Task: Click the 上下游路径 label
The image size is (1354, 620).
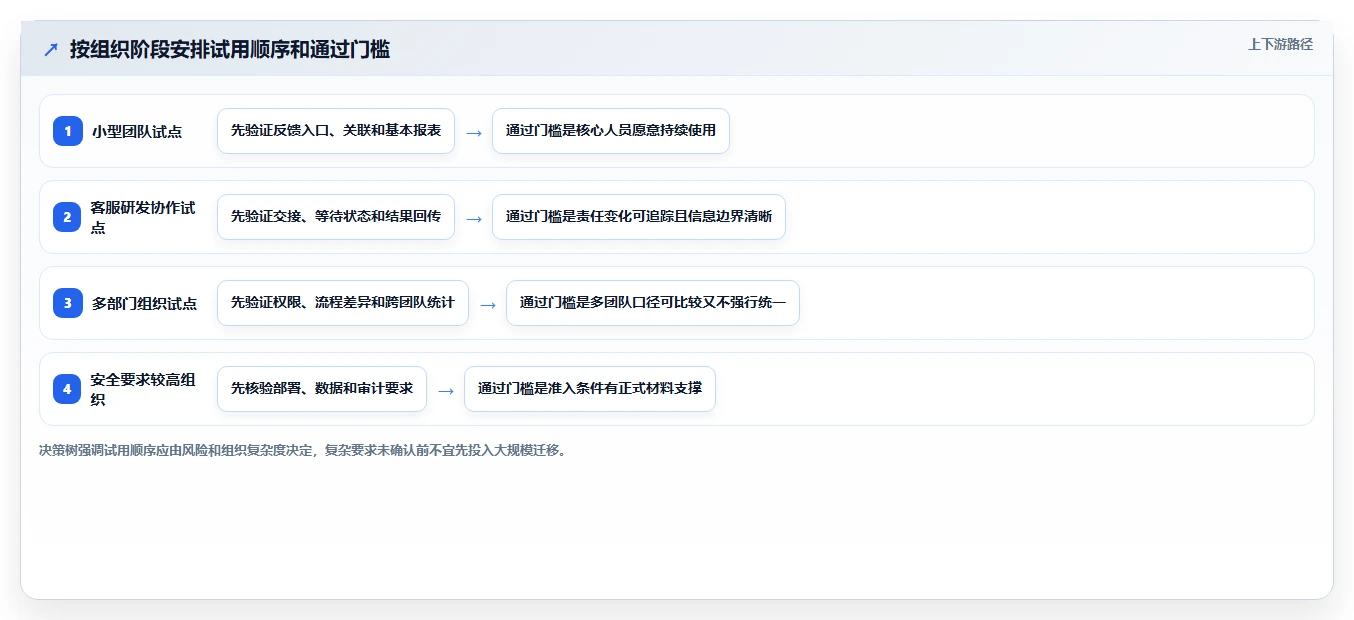Action: click(1280, 44)
